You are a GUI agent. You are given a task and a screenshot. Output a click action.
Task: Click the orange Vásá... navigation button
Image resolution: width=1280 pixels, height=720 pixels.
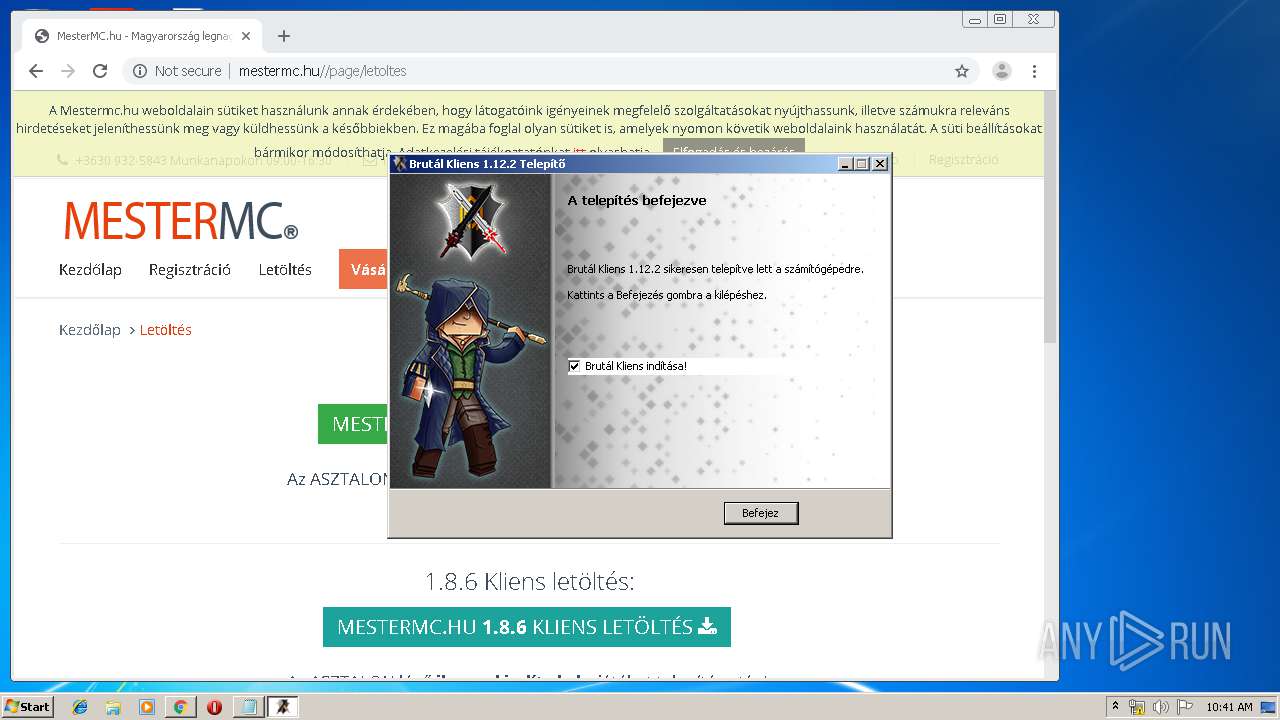coord(364,270)
